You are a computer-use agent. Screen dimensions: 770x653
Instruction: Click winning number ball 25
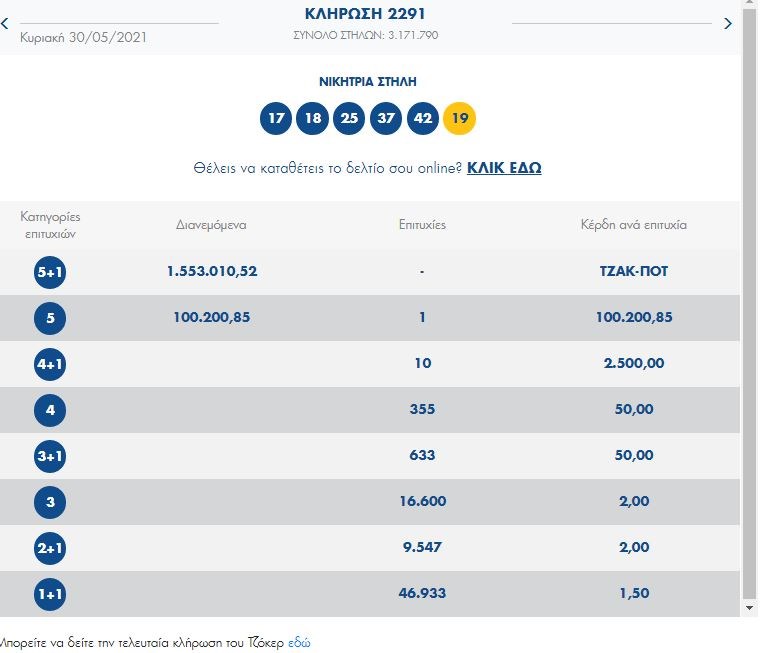coord(349,118)
